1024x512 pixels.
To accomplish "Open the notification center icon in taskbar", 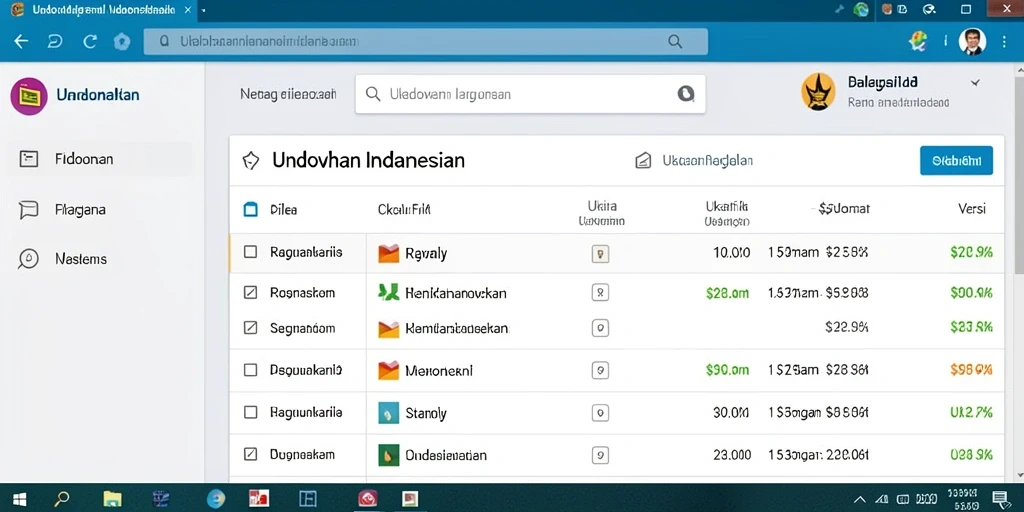I will 999,500.
